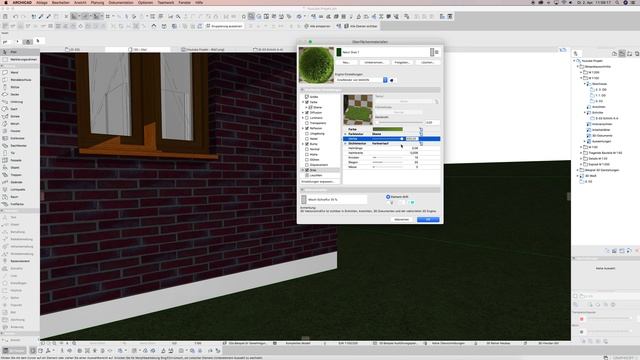640x360 pixels.
Task: Open the Bearbeiten menu
Action: coord(61,2)
